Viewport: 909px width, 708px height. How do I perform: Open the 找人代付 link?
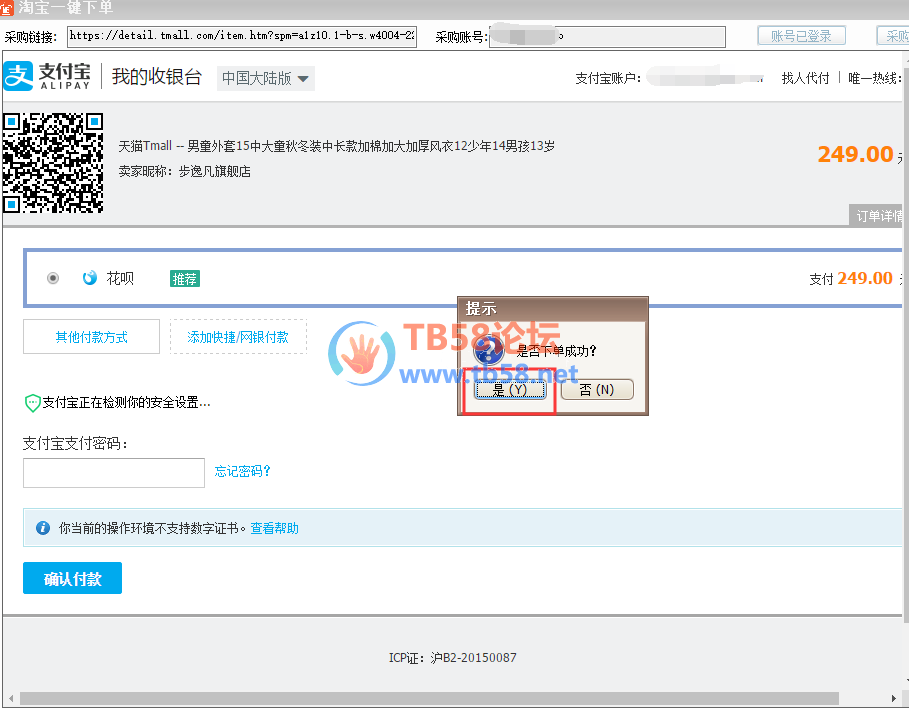(x=805, y=78)
